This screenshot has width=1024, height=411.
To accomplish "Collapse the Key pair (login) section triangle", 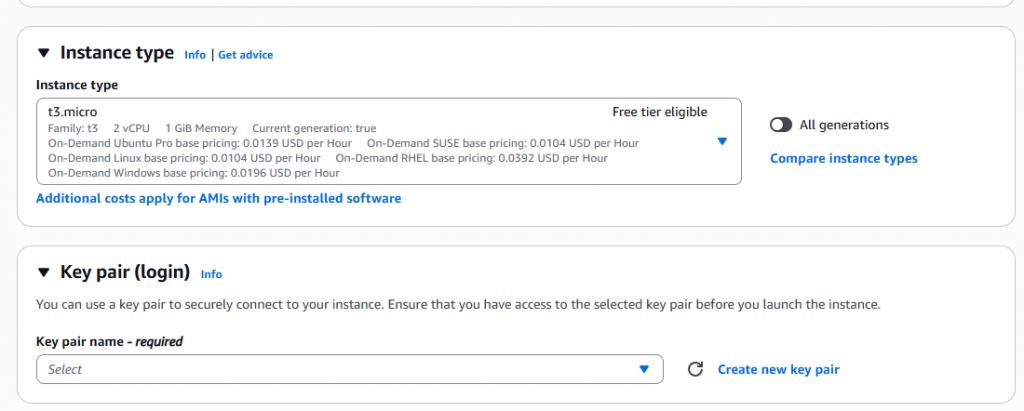I will click(43, 272).
